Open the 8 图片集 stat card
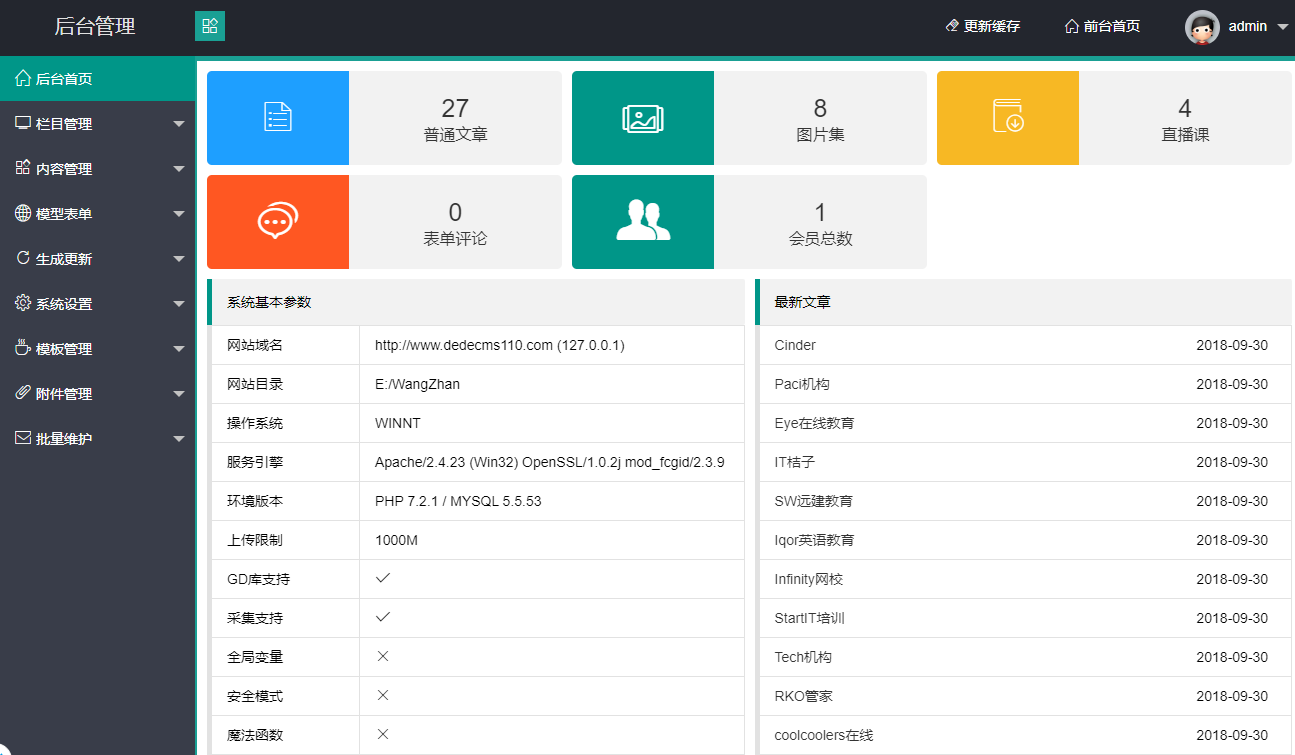Image resolution: width=1295 pixels, height=755 pixels. tap(749, 118)
